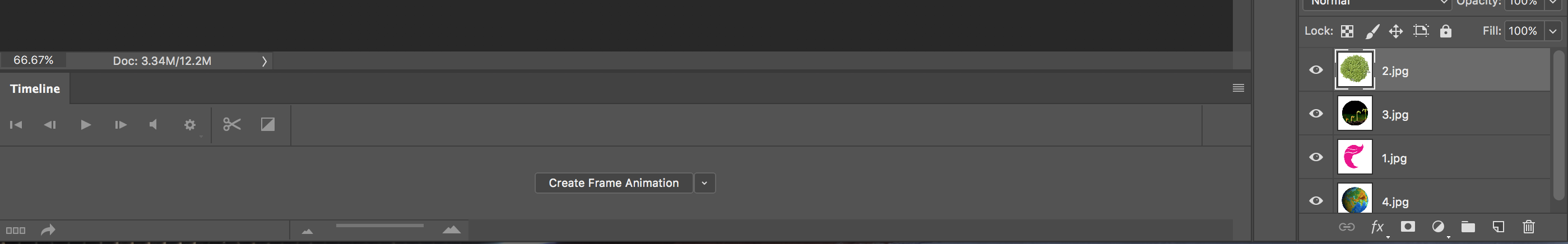Click the lock all padlock icon
The image size is (1568, 244).
tap(1446, 31)
